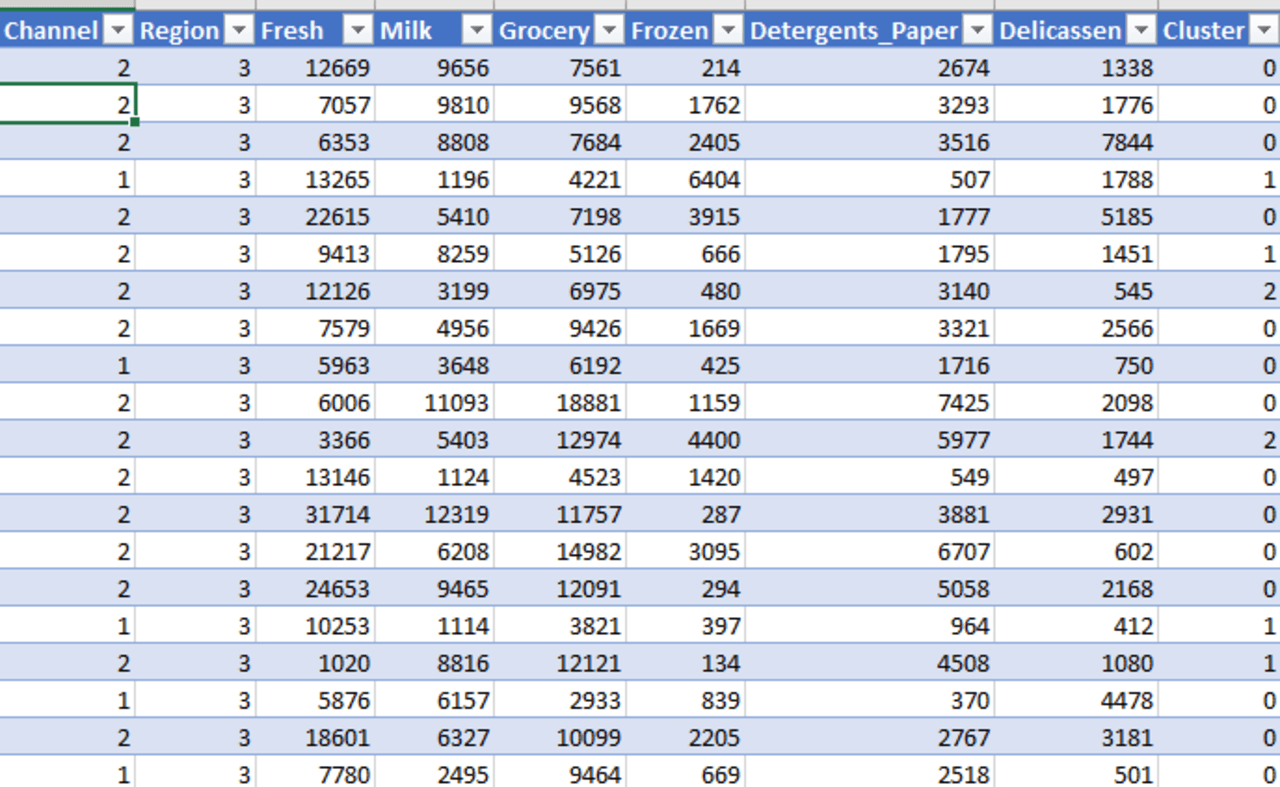Open the Region column filter dropdown

(239, 31)
